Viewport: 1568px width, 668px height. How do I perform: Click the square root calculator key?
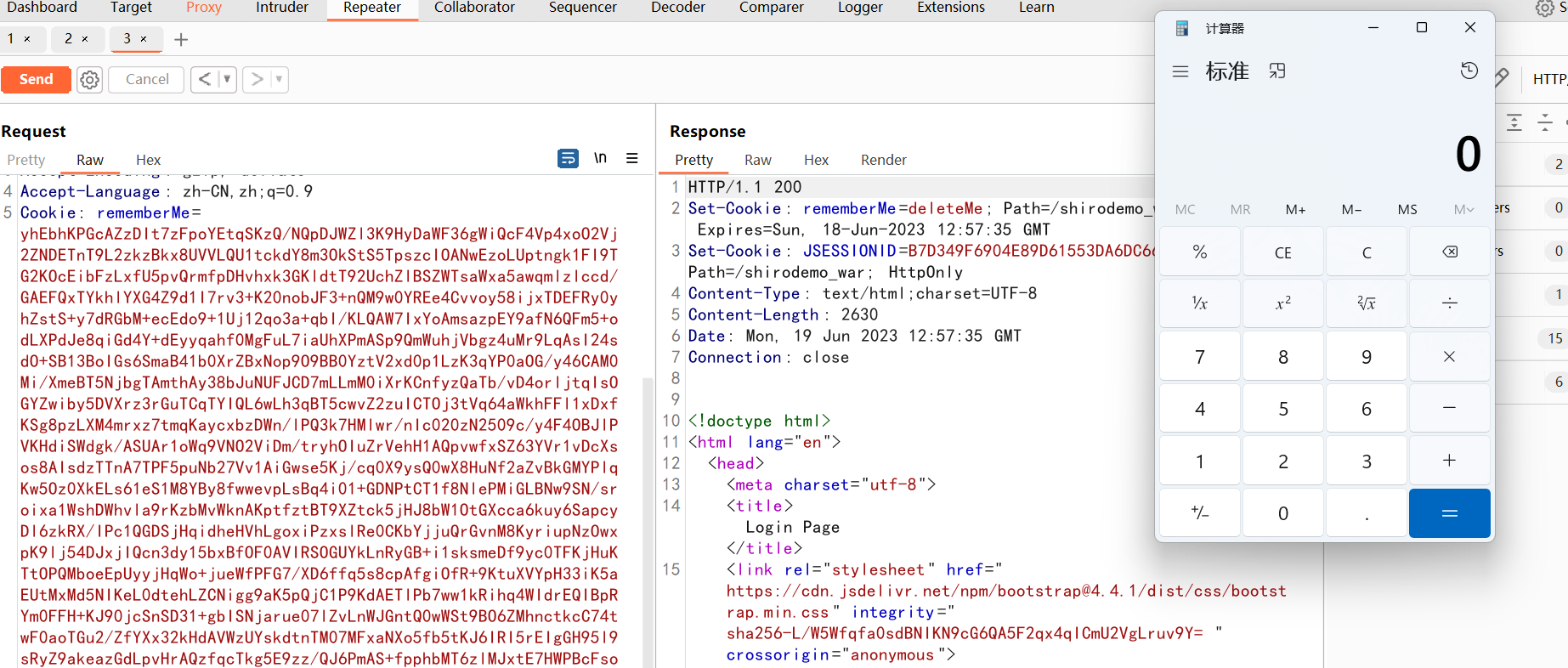1366,303
